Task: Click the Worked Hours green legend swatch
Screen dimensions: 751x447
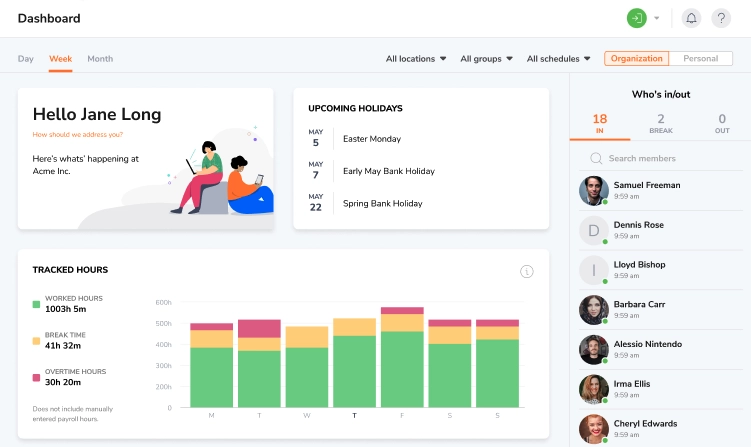Action: 36,303
